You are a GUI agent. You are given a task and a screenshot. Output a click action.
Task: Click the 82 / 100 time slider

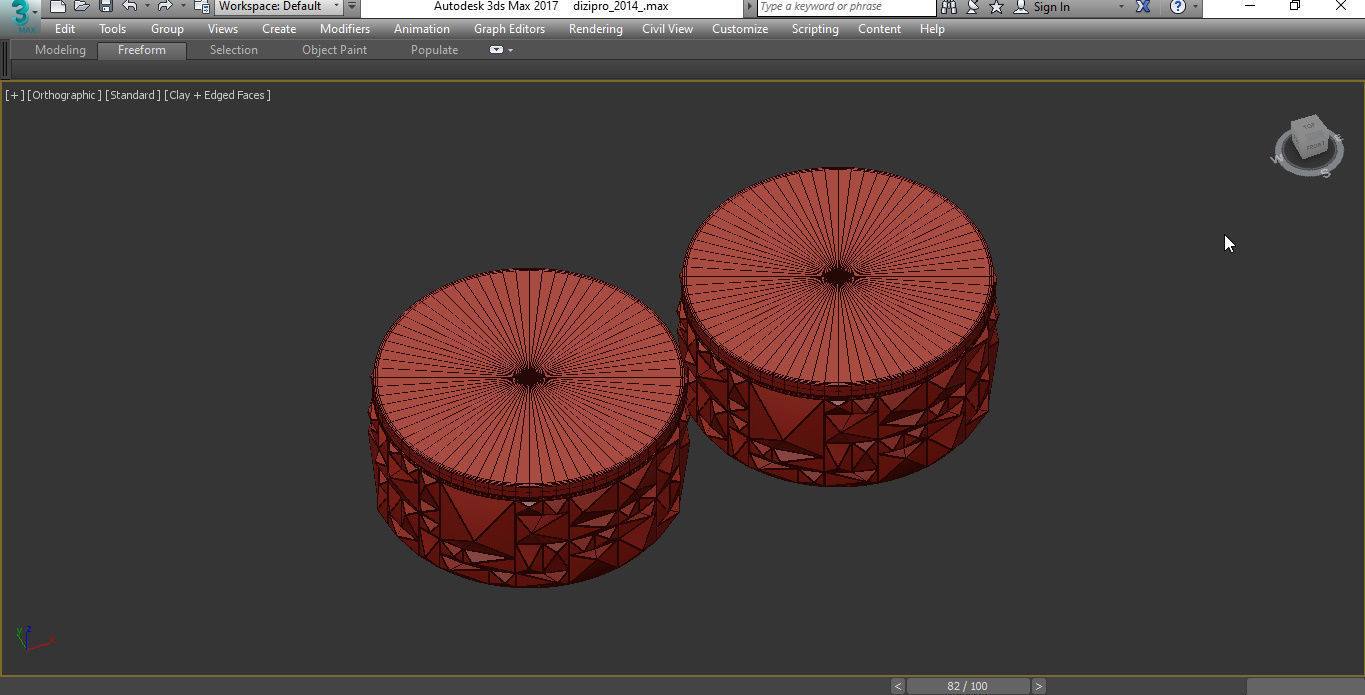(968, 686)
